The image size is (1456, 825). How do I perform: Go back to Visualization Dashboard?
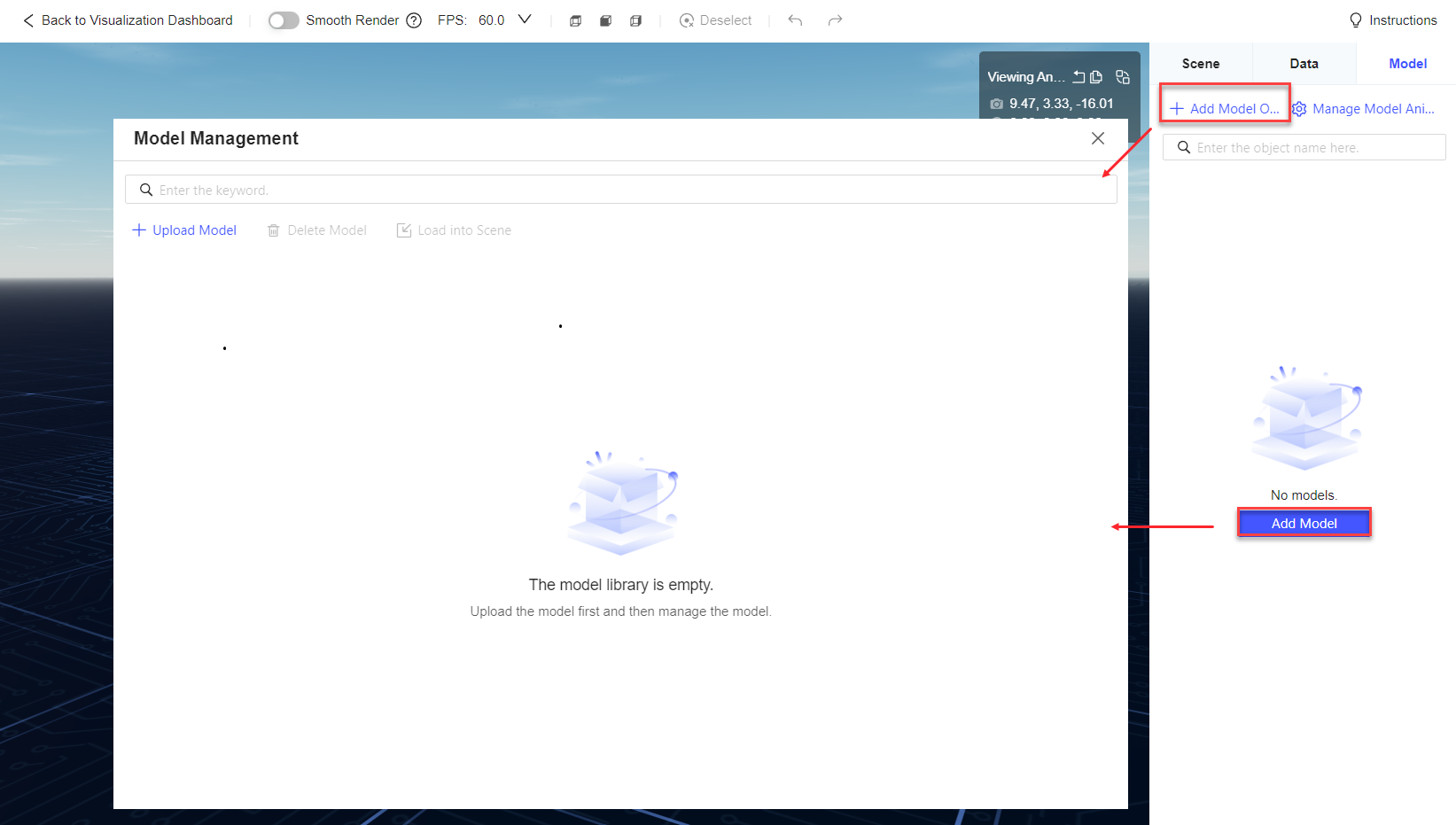128,20
